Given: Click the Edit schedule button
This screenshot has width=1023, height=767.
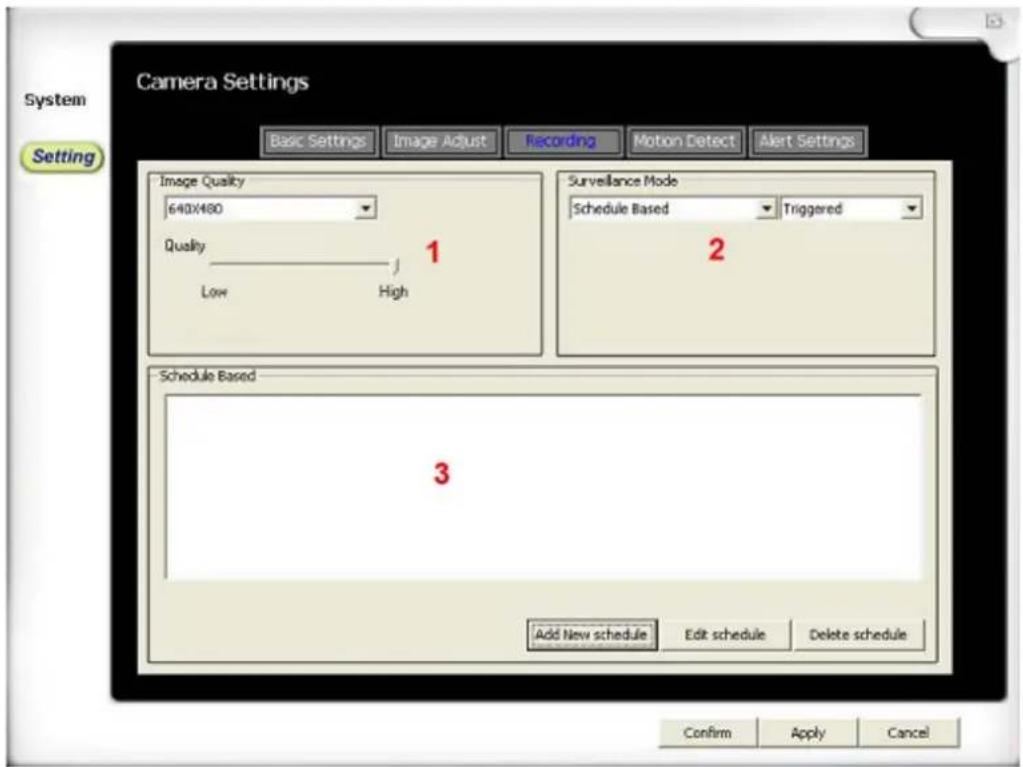Looking at the screenshot, I should [725, 635].
